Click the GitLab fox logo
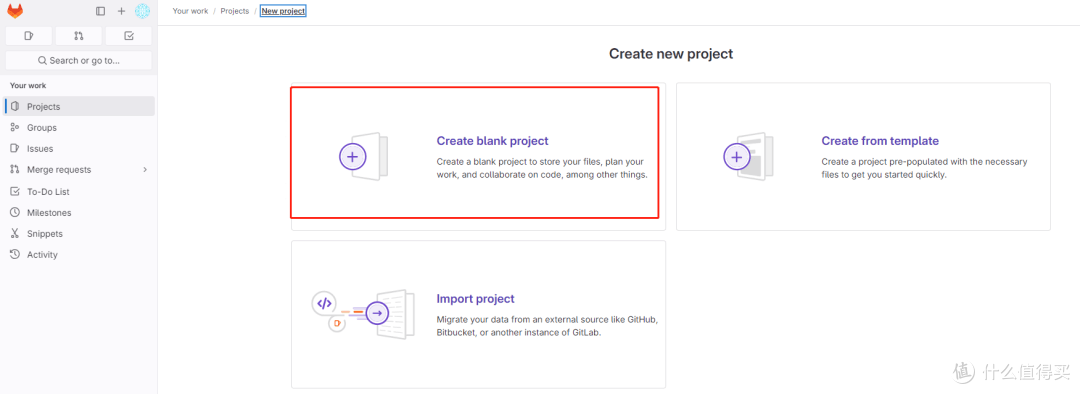This screenshot has width=1080, height=394. (15, 11)
